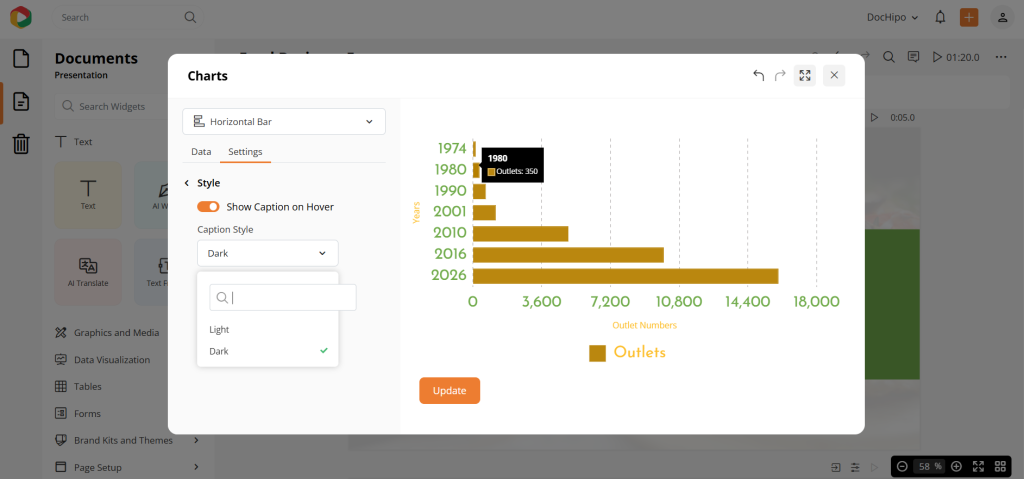1024x479 pixels.
Task: Click the magnifier icon in the top Search bar
Action: point(190,18)
